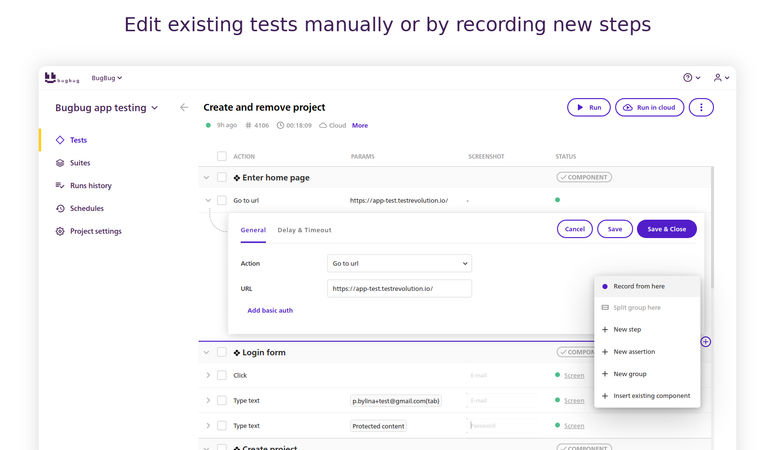The image size is (775, 450).
Task: Click the plus icon next to New assertion
Action: [x=604, y=352]
